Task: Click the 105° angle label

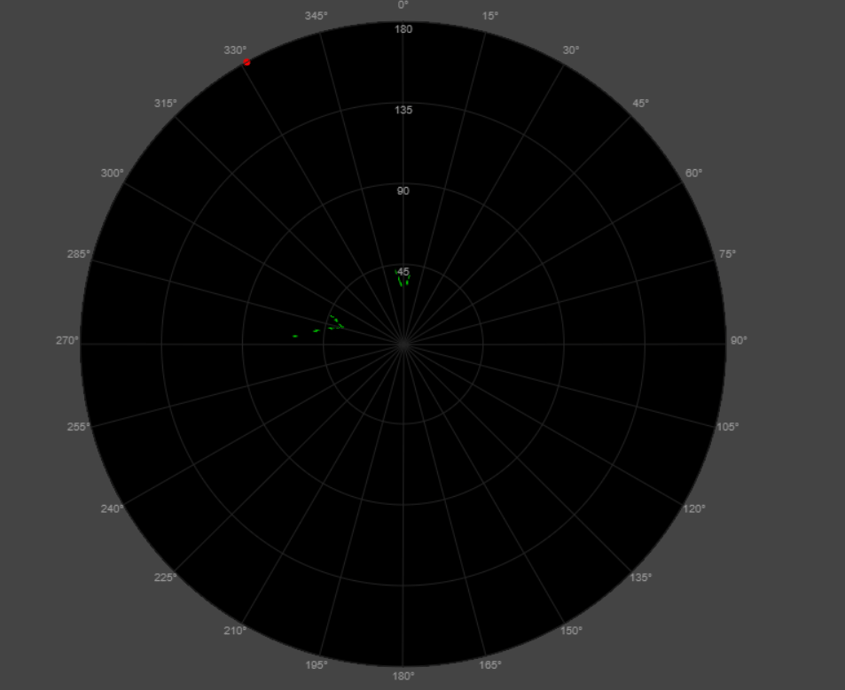Action: click(727, 427)
